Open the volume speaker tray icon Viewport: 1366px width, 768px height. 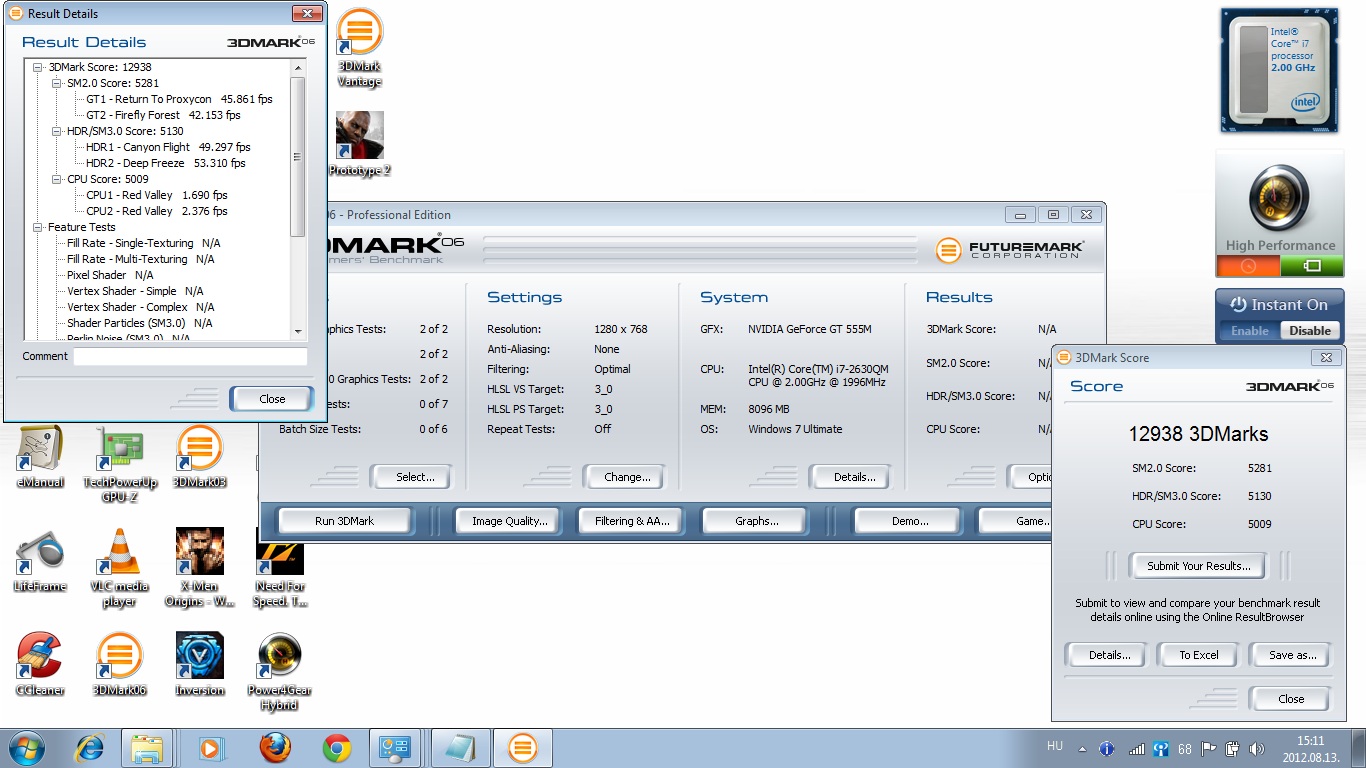[x=1256, y=748]
